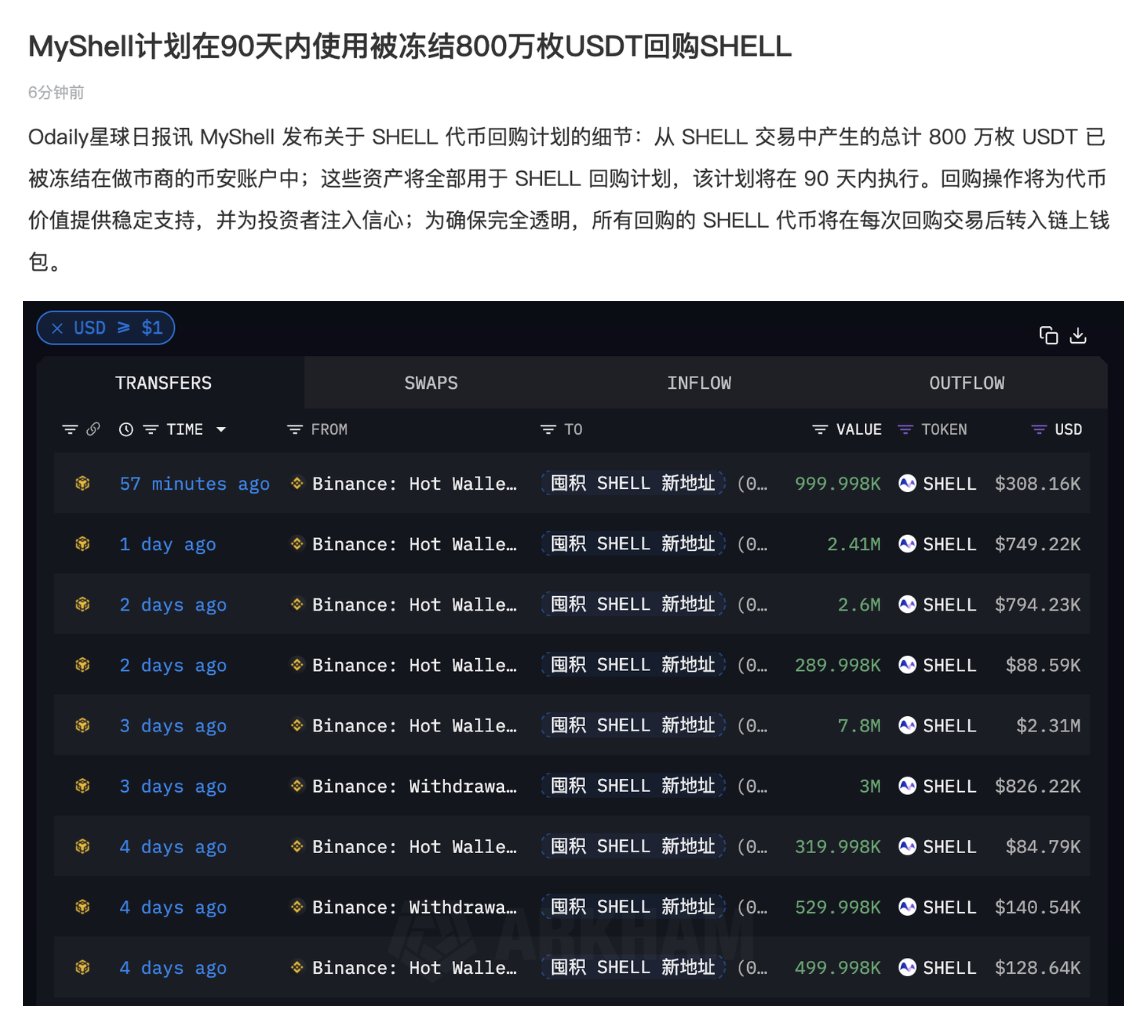Click chain icon of 57 minutes ago row

tap(83, 483)
